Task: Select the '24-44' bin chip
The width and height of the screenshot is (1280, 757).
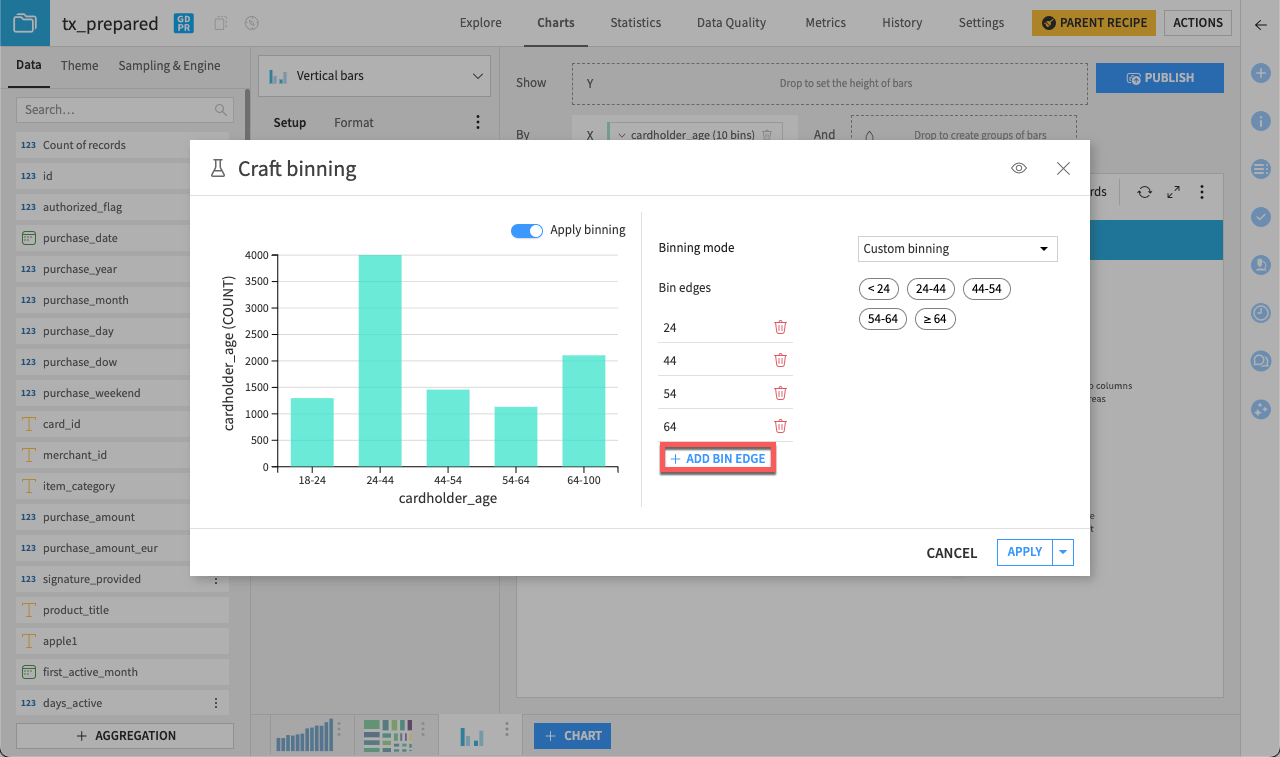Action: (930, 289)
